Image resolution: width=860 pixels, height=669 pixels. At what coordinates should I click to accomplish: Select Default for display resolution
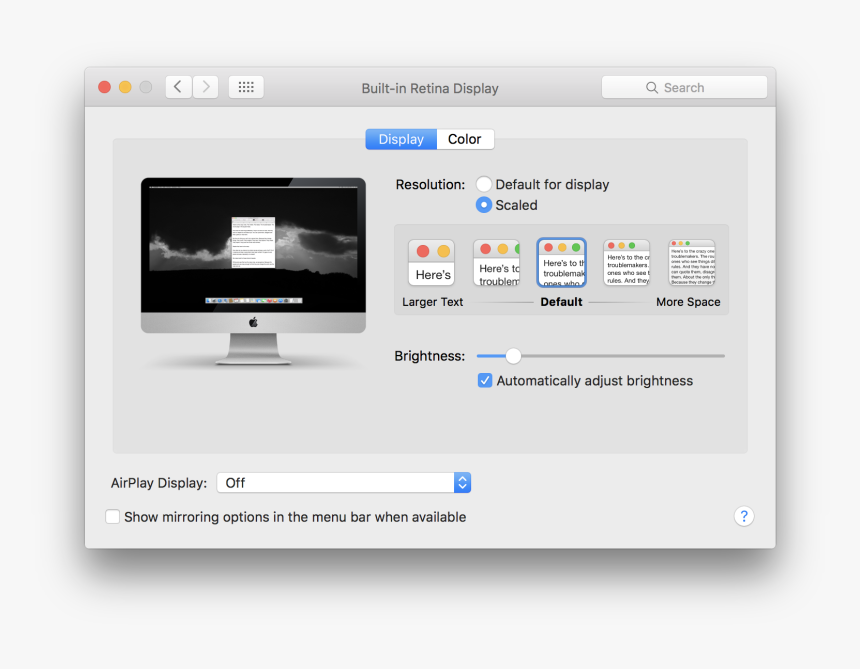[484, 184]
